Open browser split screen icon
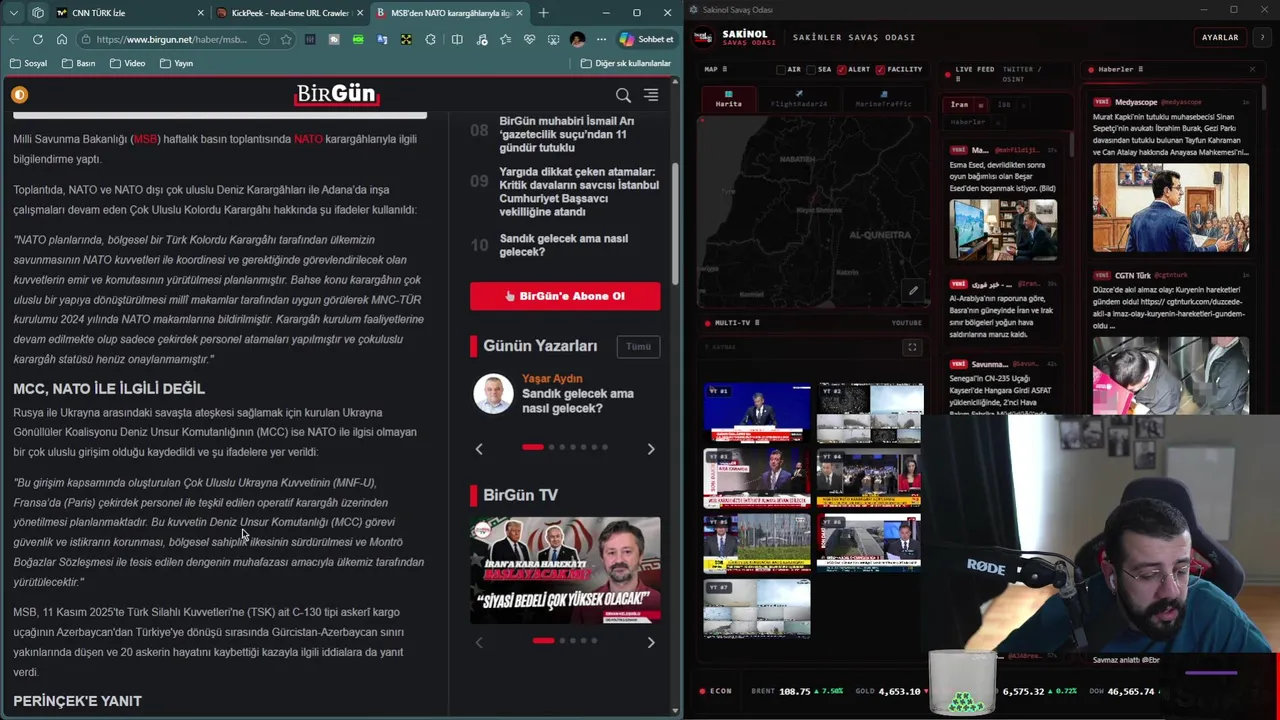Image resolution: width=1280 pixels, height=720 pixels. pyautogui.click(x=457, y=39)
